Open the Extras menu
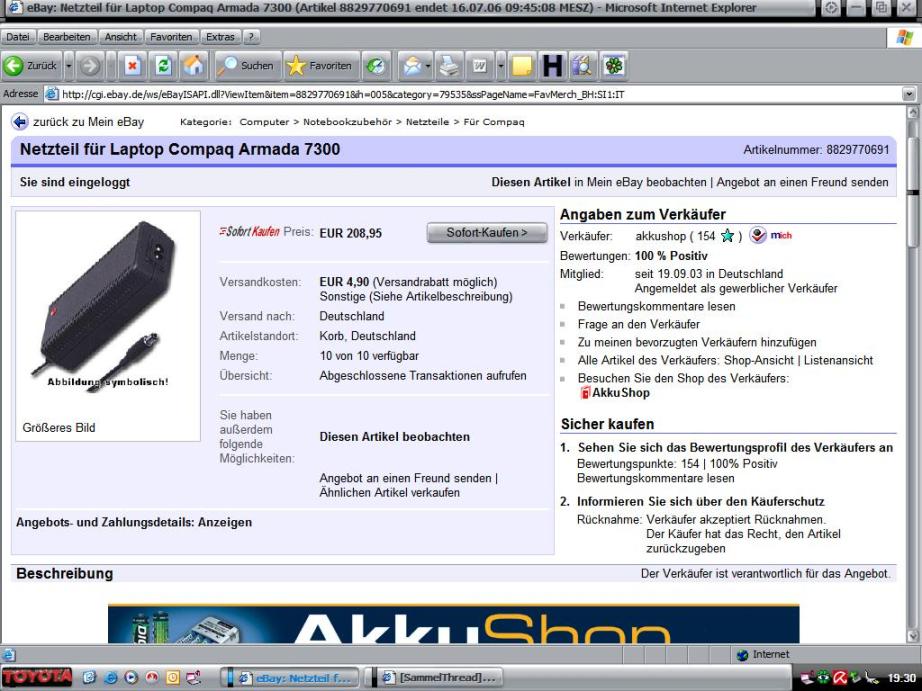 [221, 36]
